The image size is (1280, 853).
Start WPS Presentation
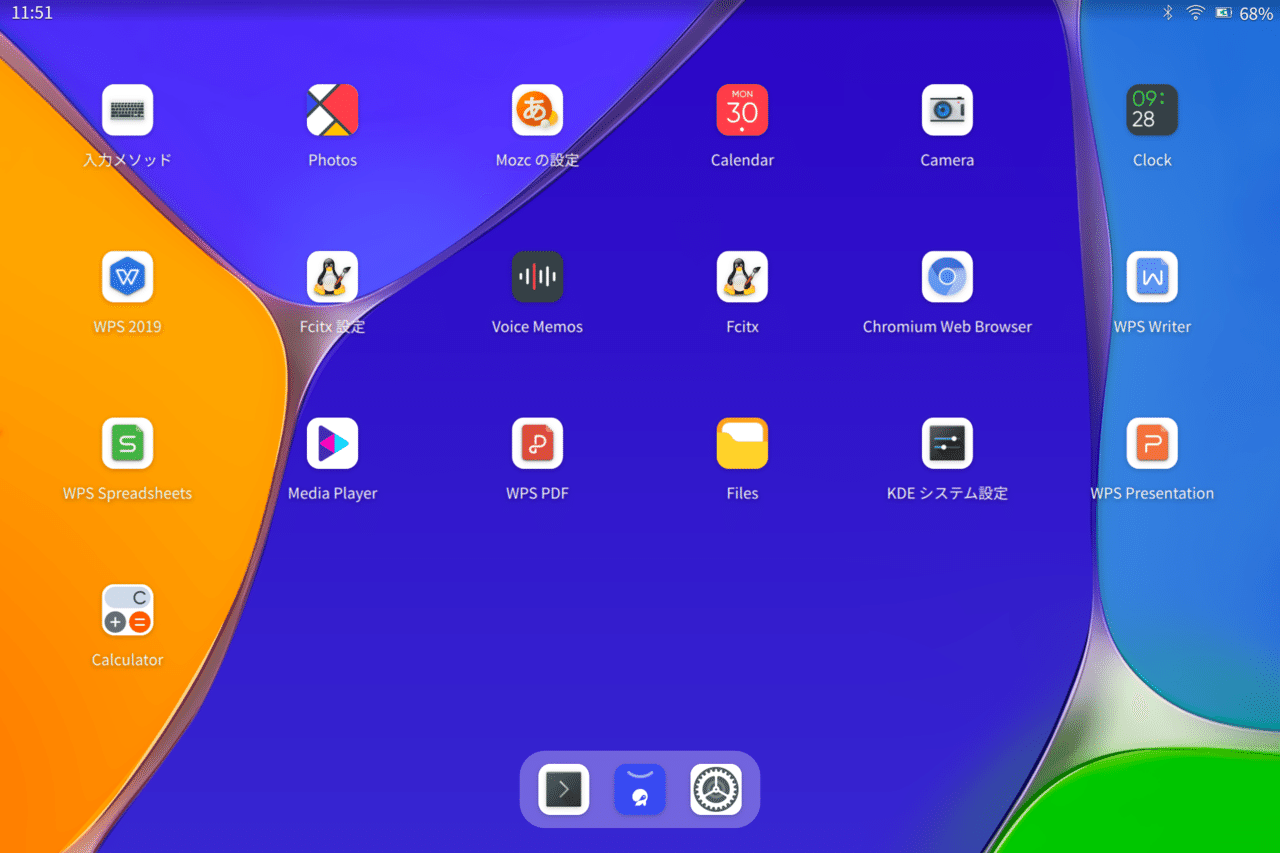tap(1152, 443)
